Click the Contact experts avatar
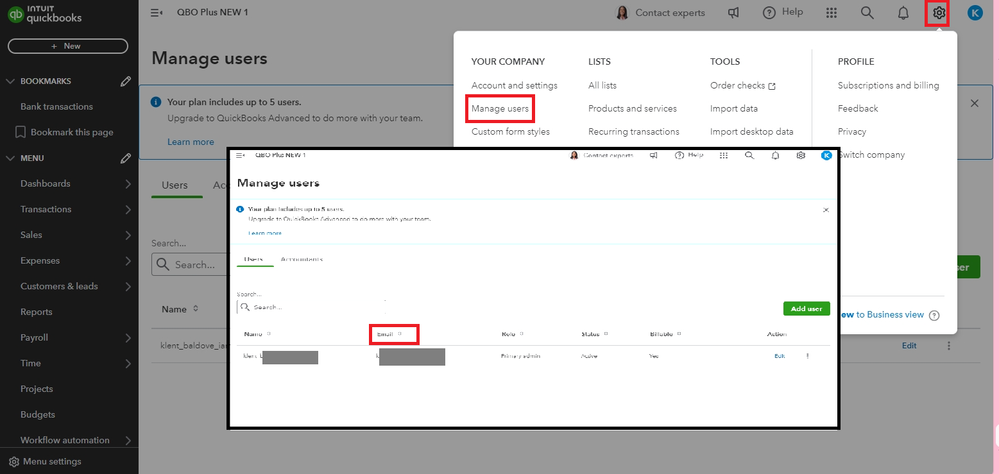Screen dimensions: 999x474 click(622, 13)
